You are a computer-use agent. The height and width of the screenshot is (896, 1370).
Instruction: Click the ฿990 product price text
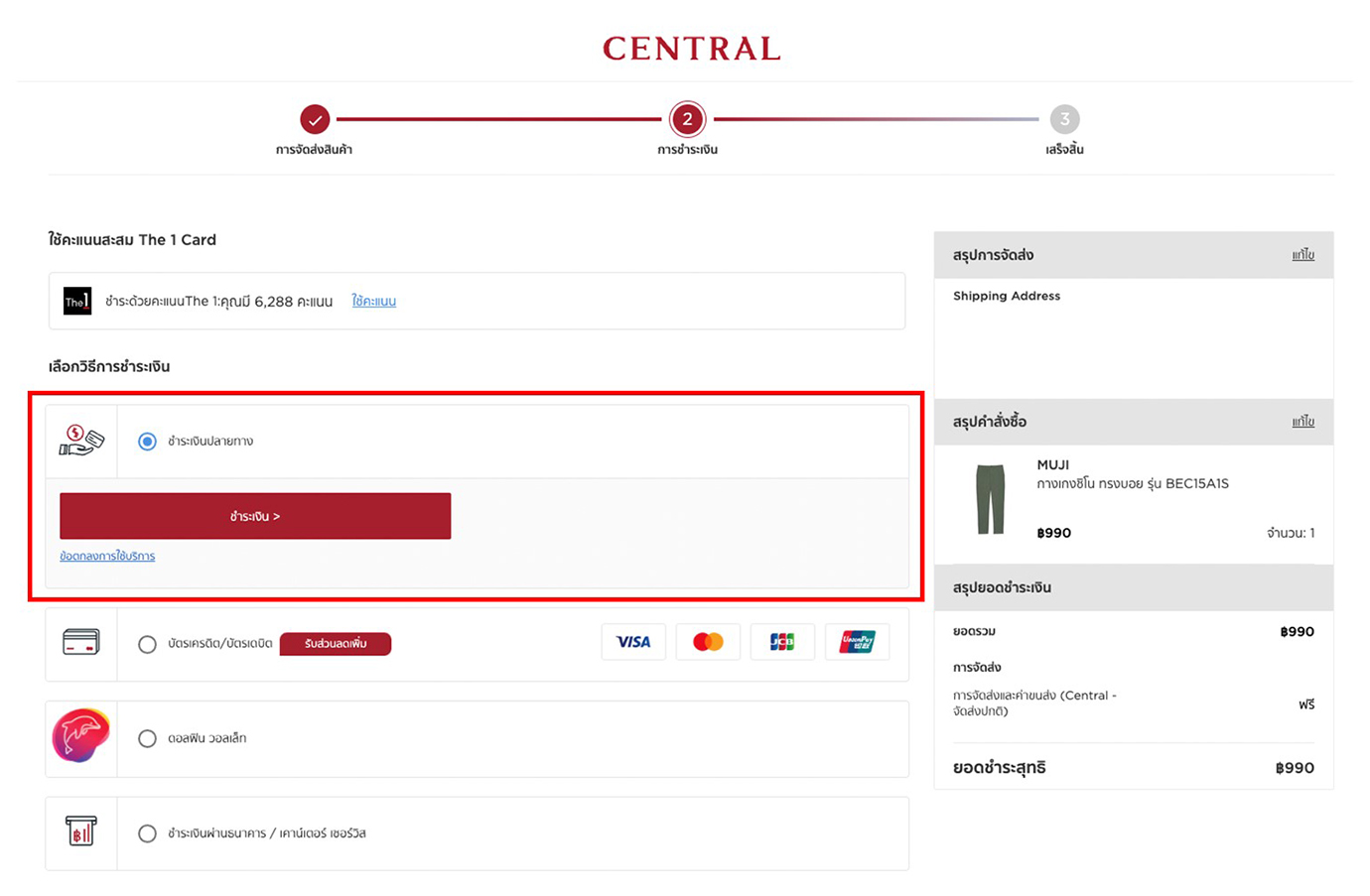click(1053, 533)
